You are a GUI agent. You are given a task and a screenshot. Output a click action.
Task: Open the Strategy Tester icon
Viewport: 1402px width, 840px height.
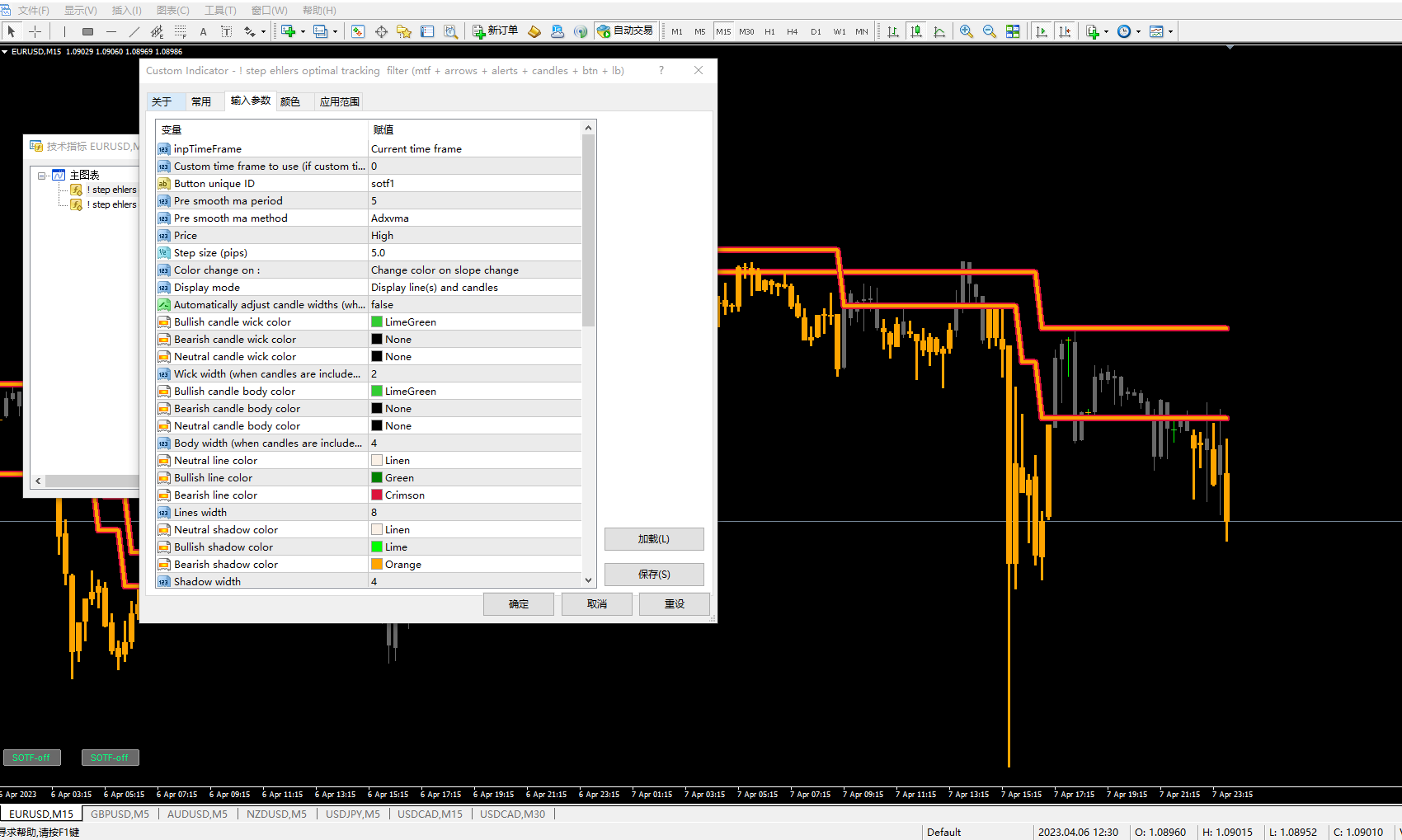click(x=450, y=31)
